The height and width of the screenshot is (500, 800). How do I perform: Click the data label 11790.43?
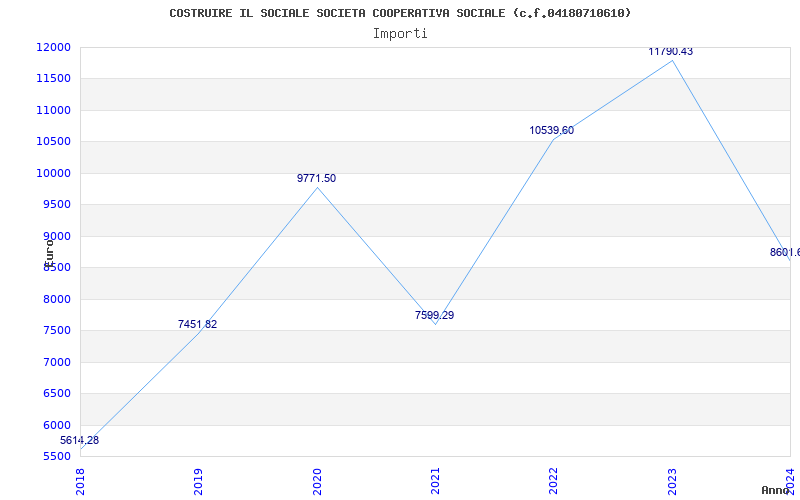[670, 52]
